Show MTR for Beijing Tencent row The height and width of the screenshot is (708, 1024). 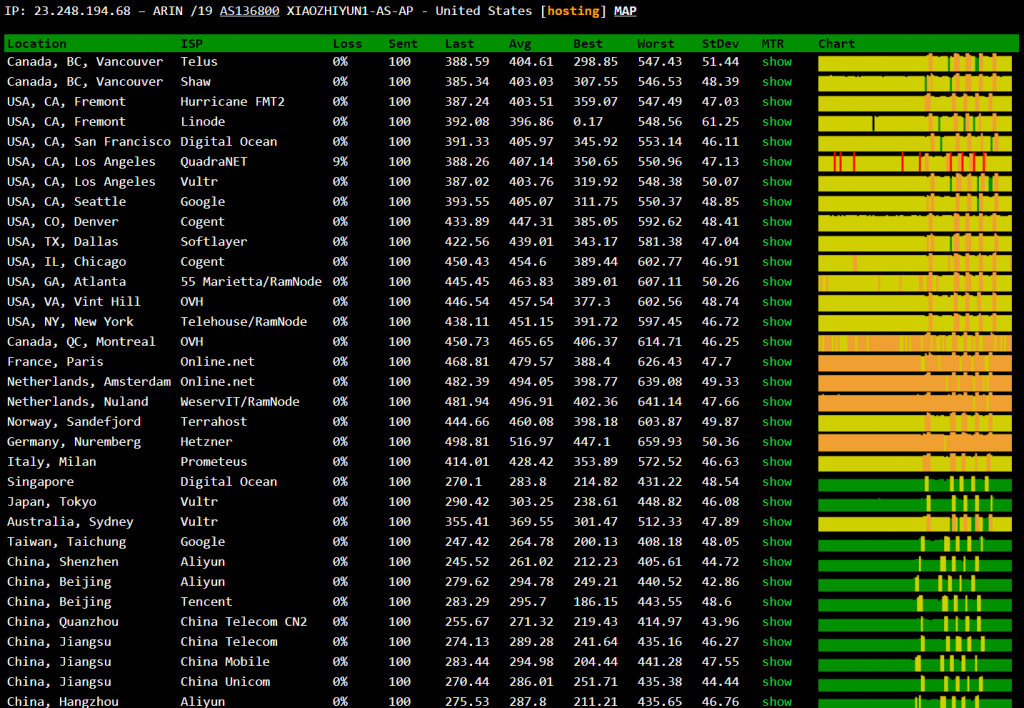[x=776, y=602]
